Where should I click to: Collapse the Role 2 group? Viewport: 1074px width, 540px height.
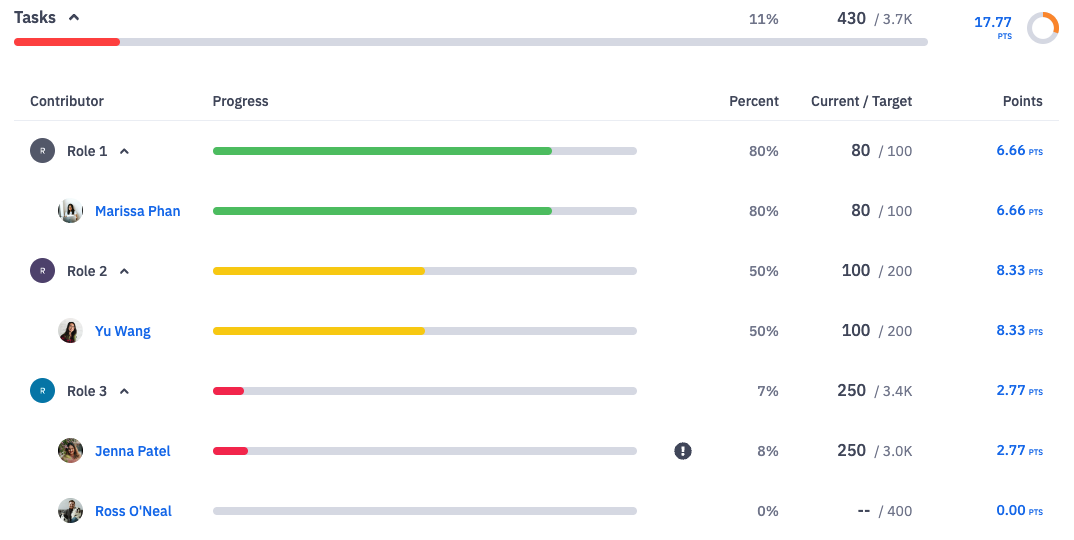tap(125, 272)
